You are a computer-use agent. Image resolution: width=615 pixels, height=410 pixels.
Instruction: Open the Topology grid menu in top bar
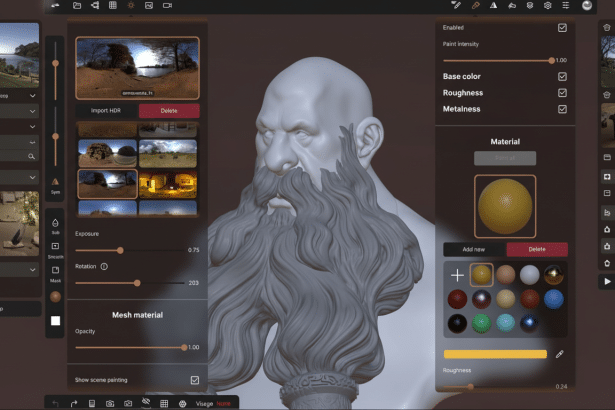click(x=113, y=5)
